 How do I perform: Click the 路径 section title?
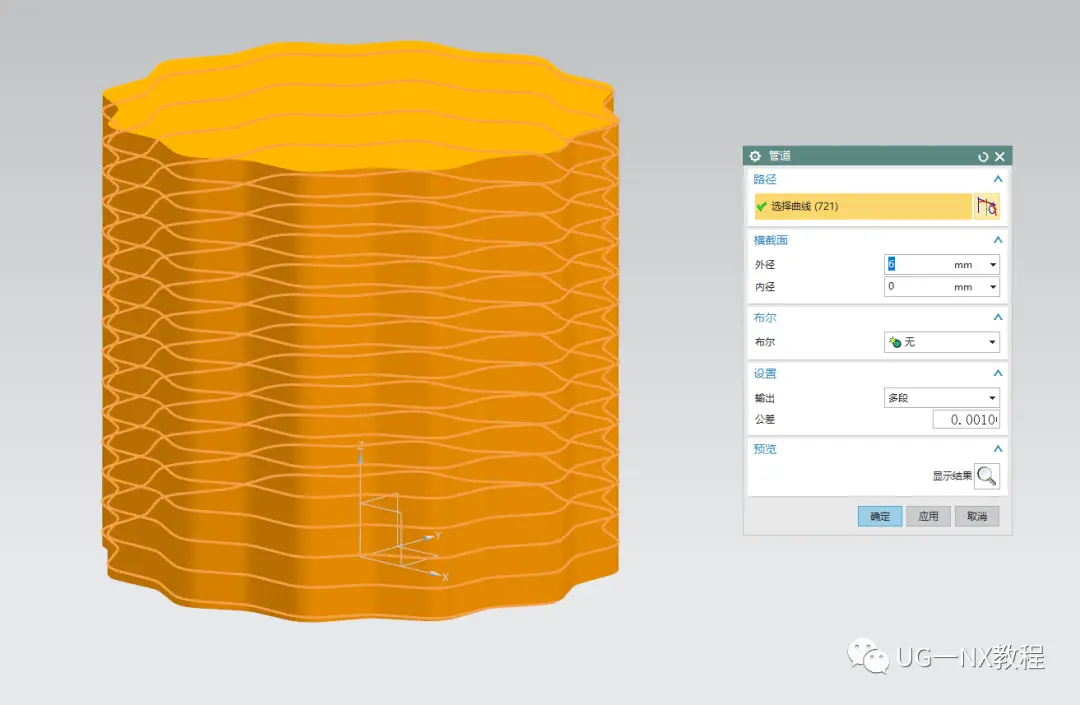[x=765, y=179]
